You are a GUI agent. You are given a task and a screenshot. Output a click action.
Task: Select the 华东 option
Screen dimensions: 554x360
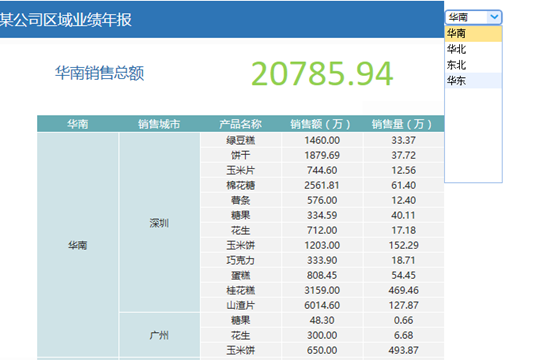click(x=473, y=81)
